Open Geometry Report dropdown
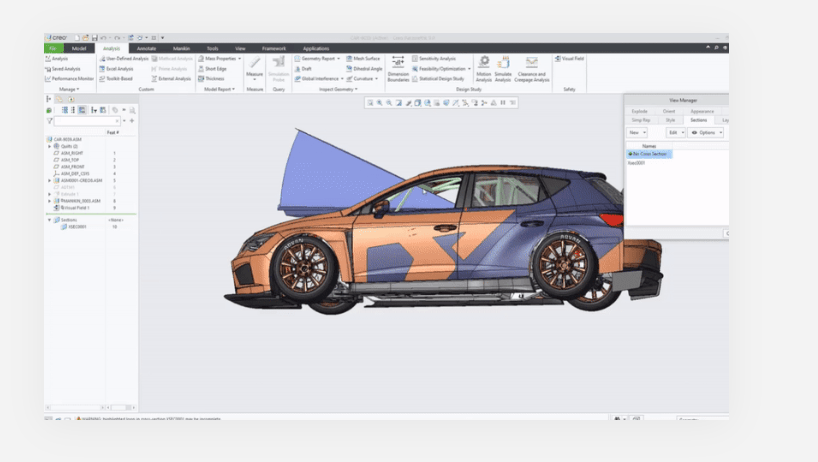The height and width of the screenshot is (462, 818). pyautogui.click(x=338, y=59)
